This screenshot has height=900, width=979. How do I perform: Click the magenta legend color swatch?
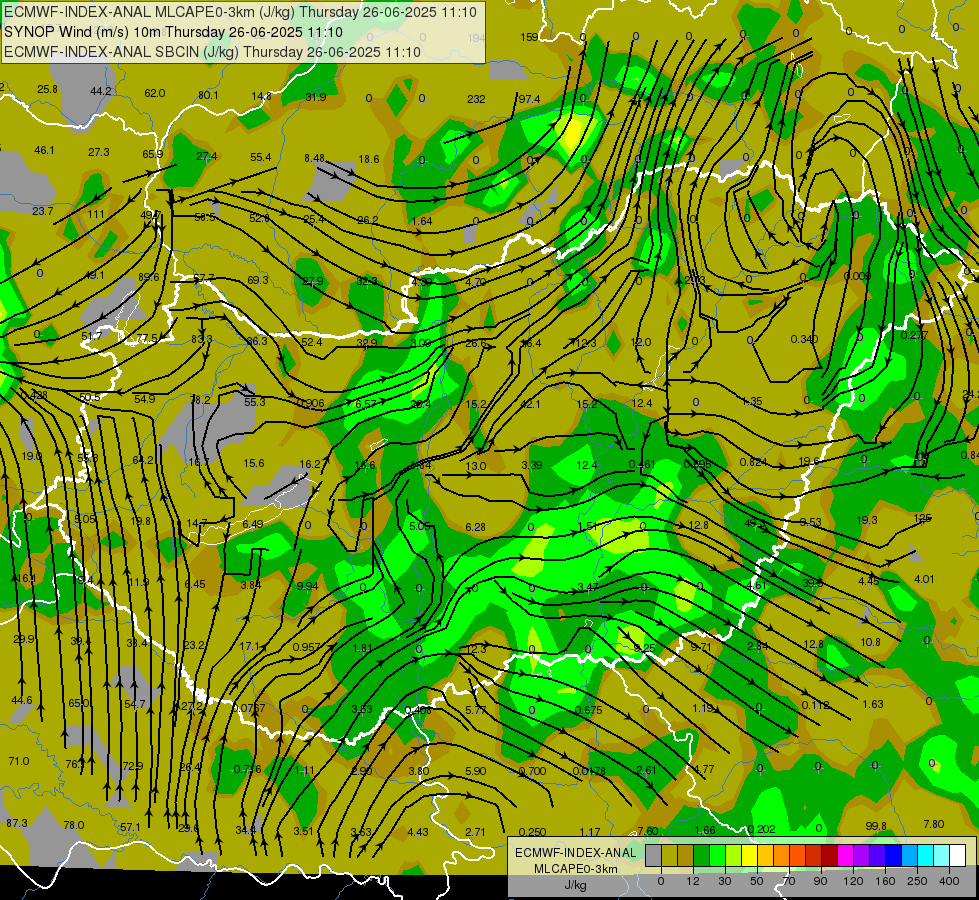point(845,855)
